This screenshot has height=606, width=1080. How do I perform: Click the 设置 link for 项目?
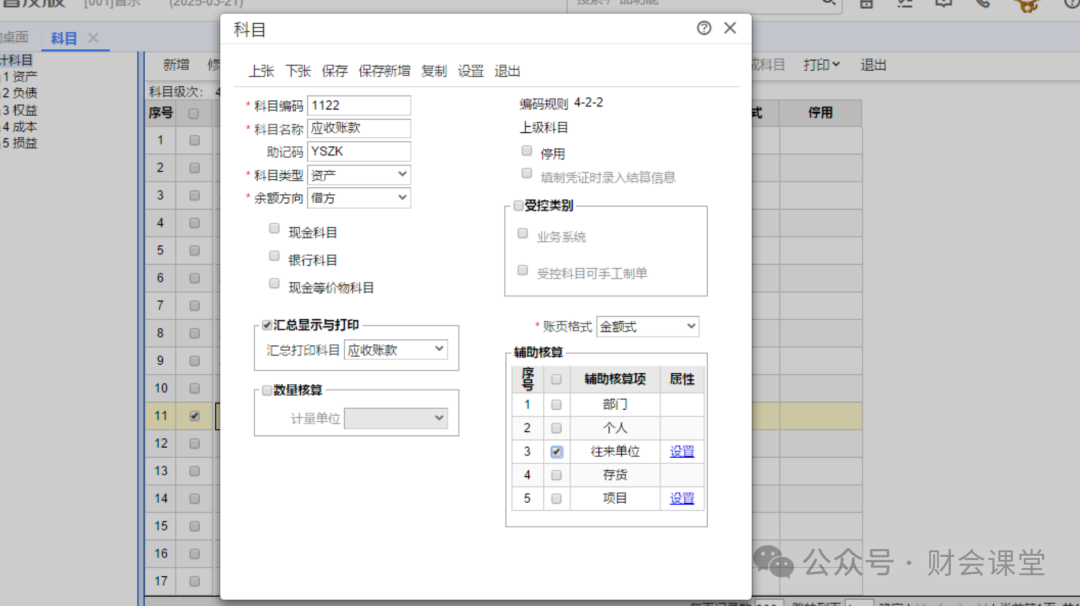click(x=682, y=498)
